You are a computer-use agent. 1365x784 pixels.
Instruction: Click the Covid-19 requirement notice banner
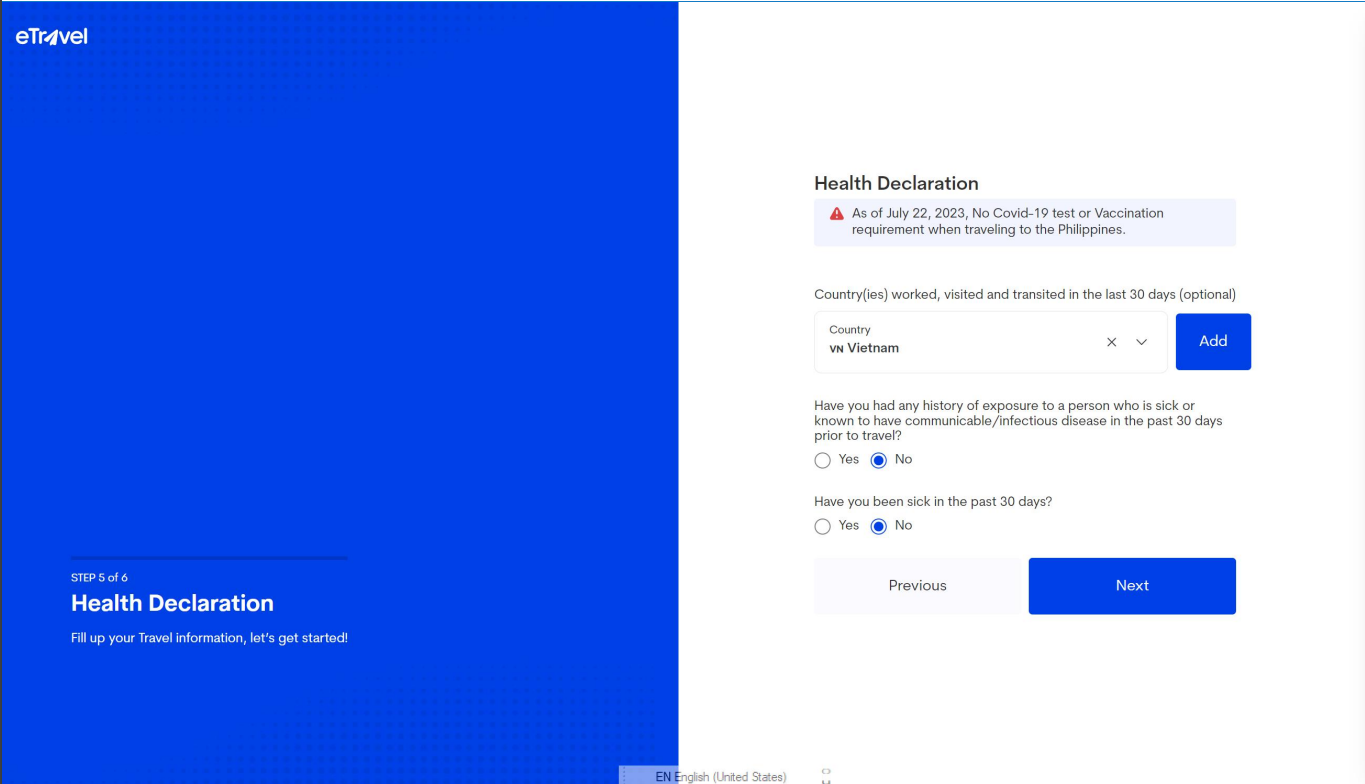[x=1024, y=222]
